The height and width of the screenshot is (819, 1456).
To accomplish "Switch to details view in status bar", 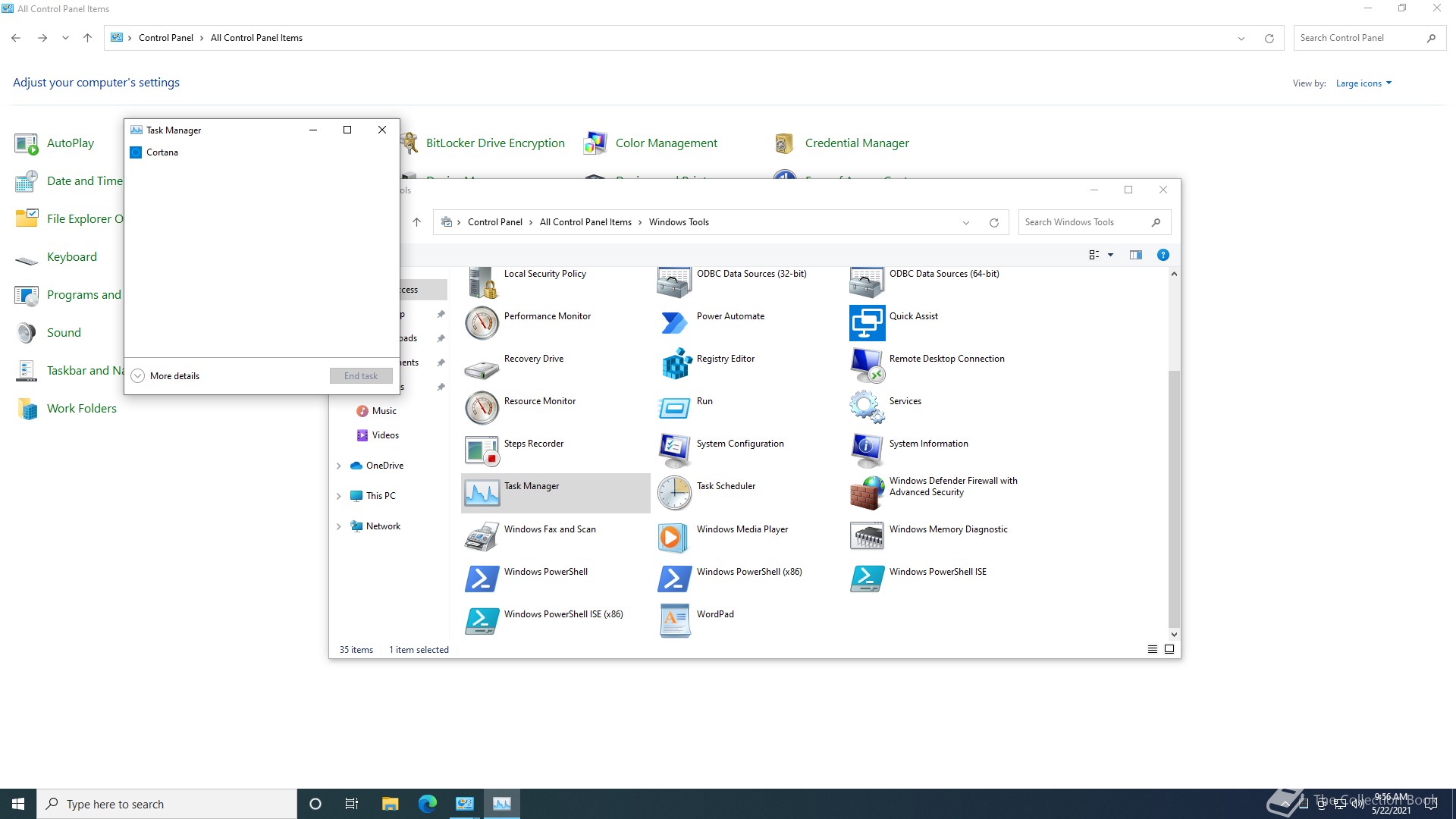I will [1153, 650].
